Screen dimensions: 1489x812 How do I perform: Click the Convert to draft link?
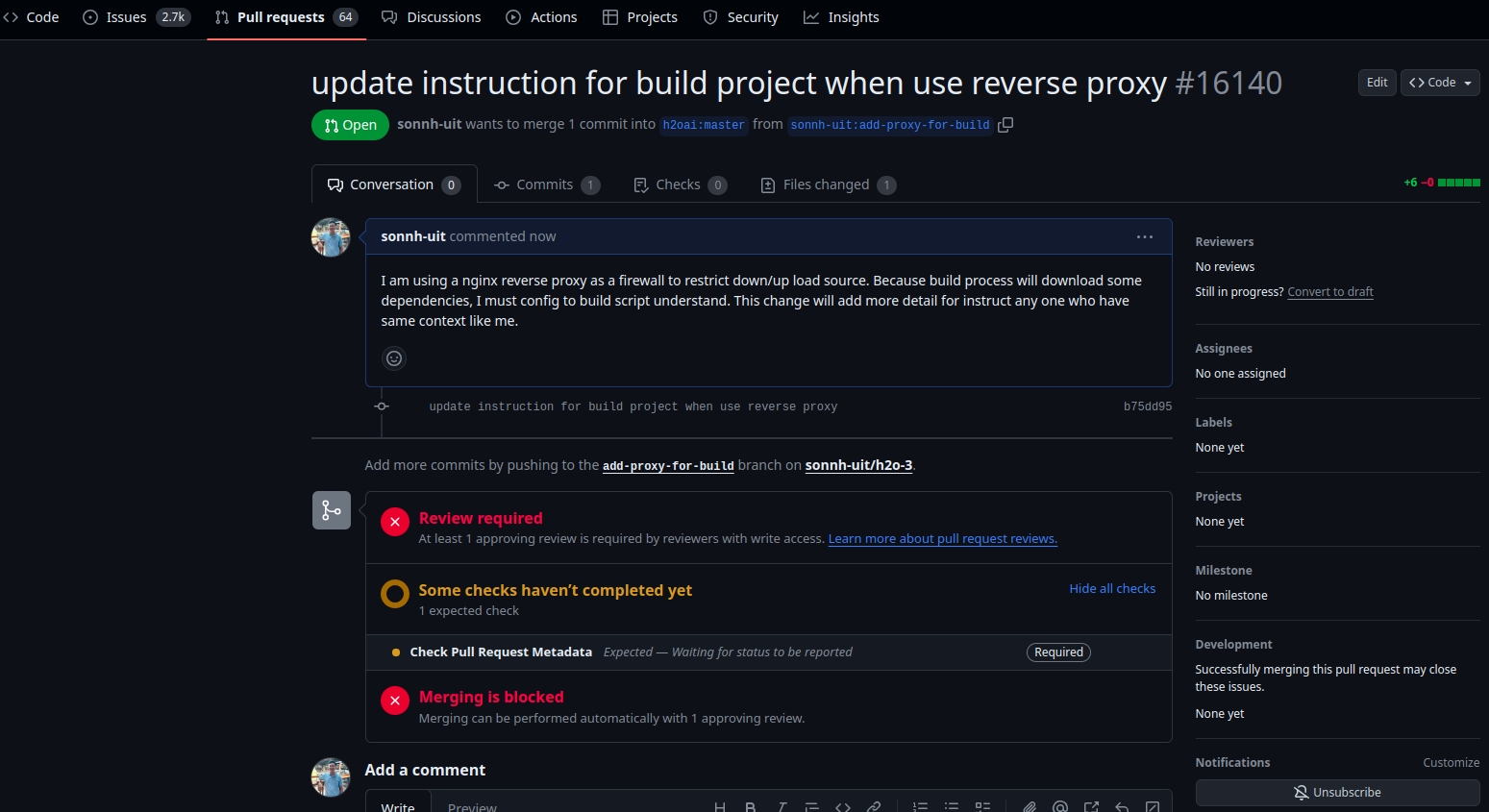pos(1329,292)
